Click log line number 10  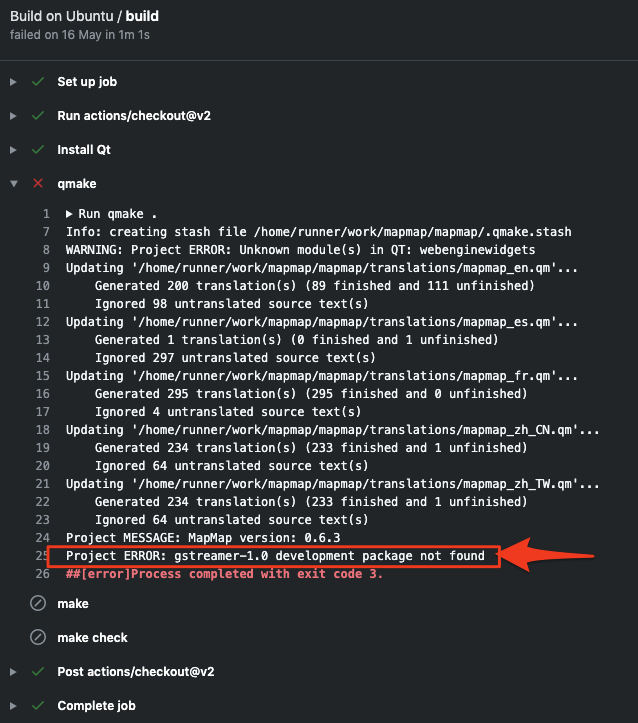pos(43,286)
